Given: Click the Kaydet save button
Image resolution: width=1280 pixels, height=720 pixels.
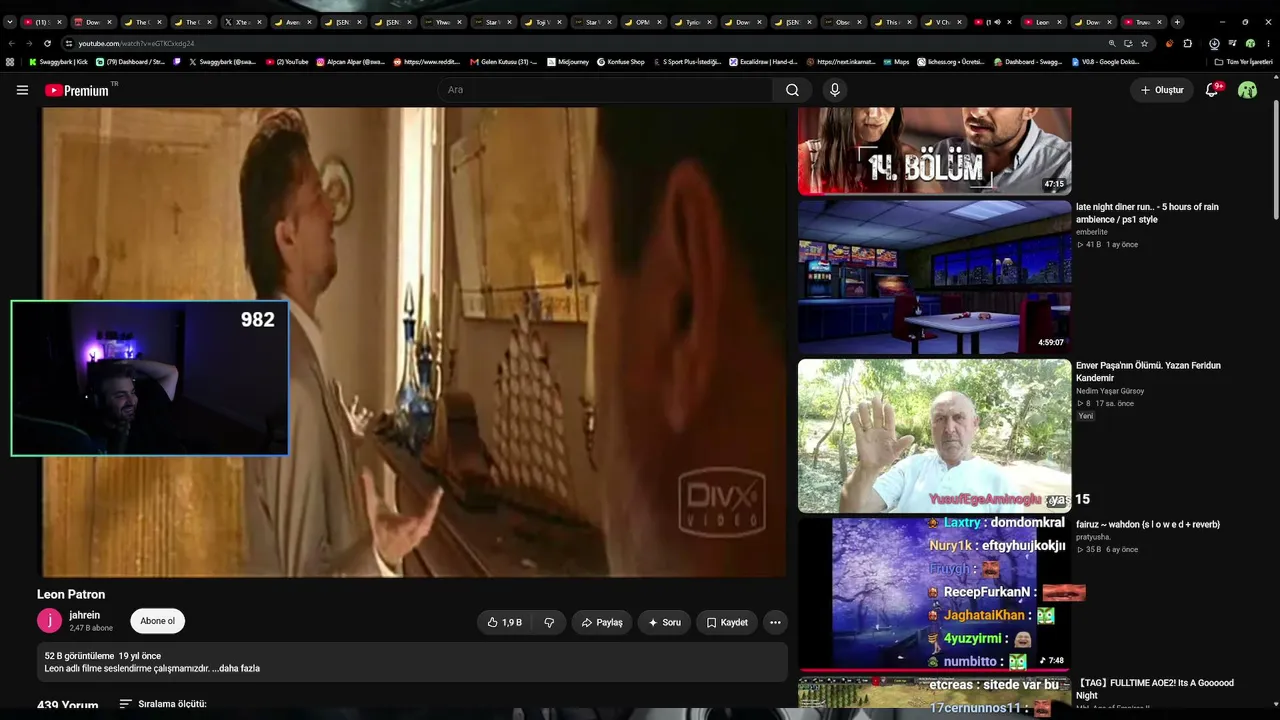Looking at the screenshot, I should click(727, 622).
